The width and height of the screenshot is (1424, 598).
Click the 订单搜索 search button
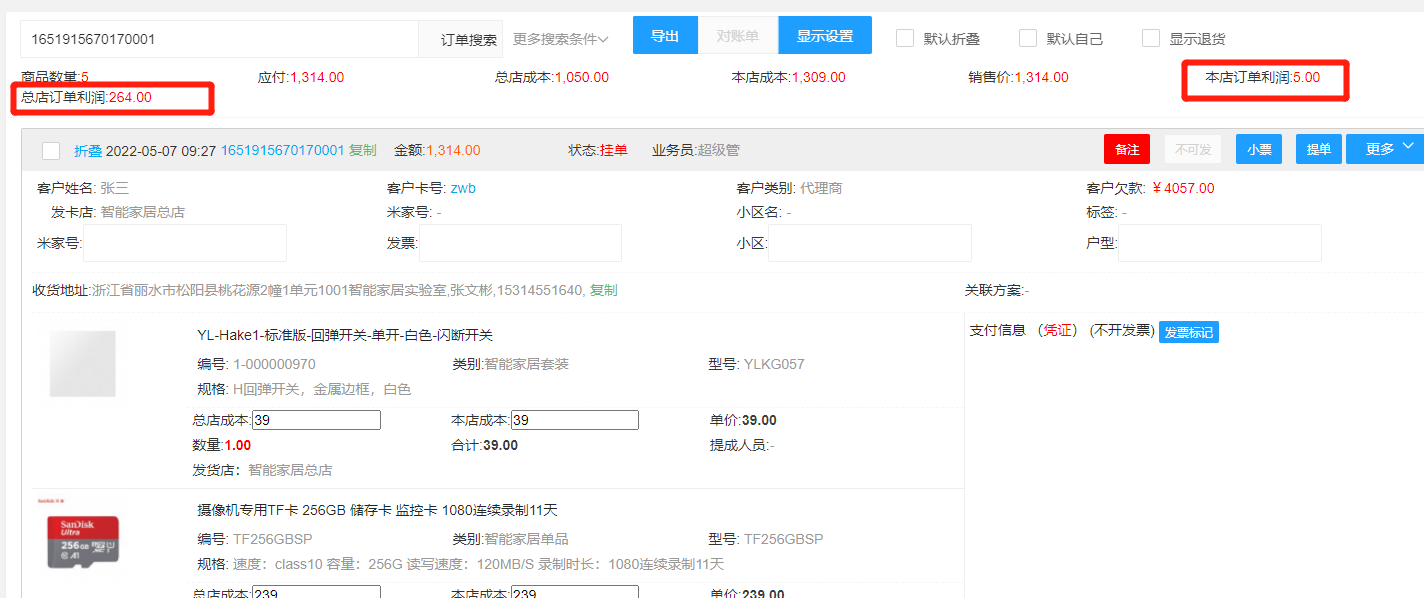click(x=468, y=39)
